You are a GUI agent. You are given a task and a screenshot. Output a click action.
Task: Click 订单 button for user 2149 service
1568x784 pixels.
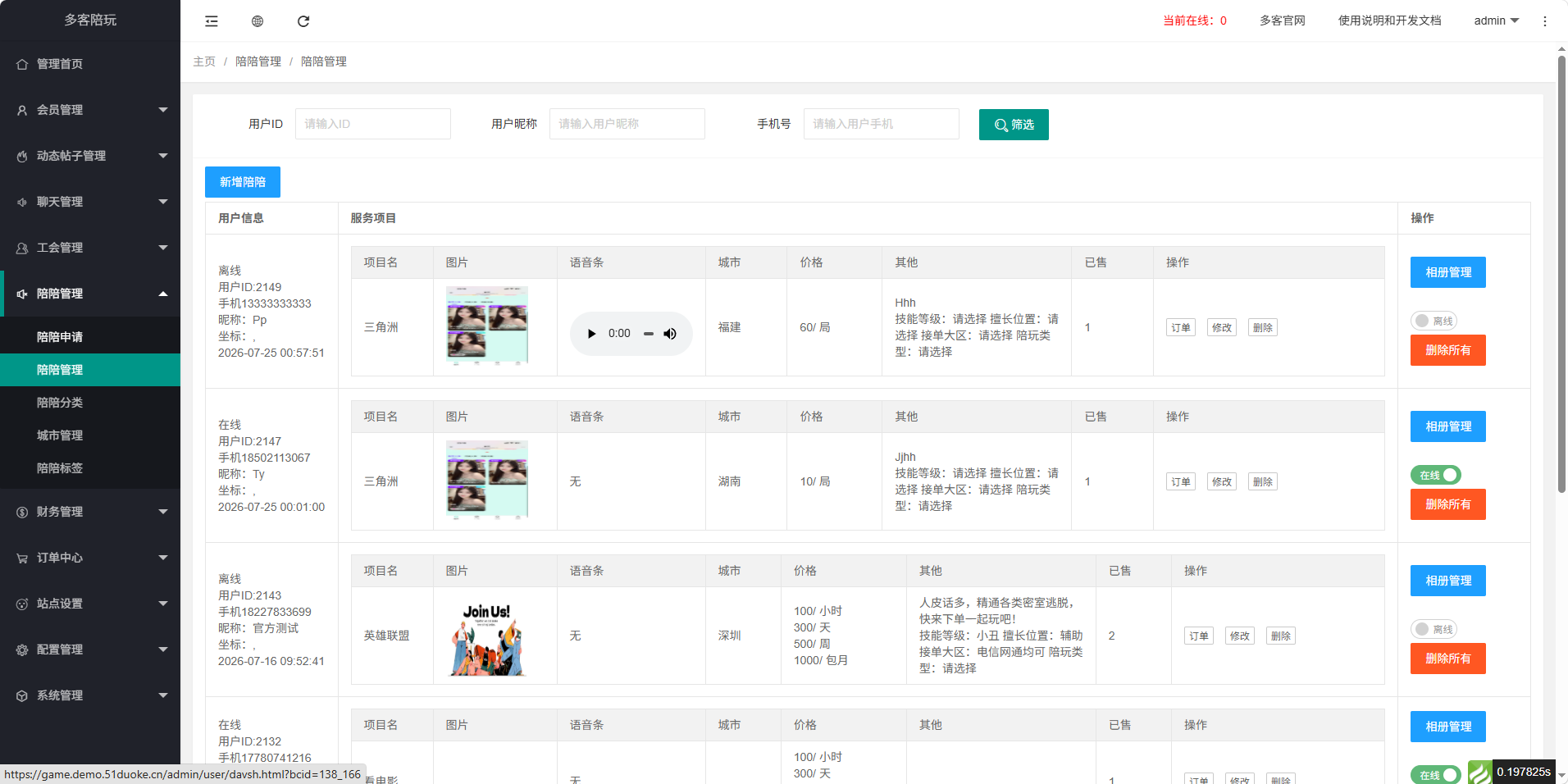[x=1181, y=327]
